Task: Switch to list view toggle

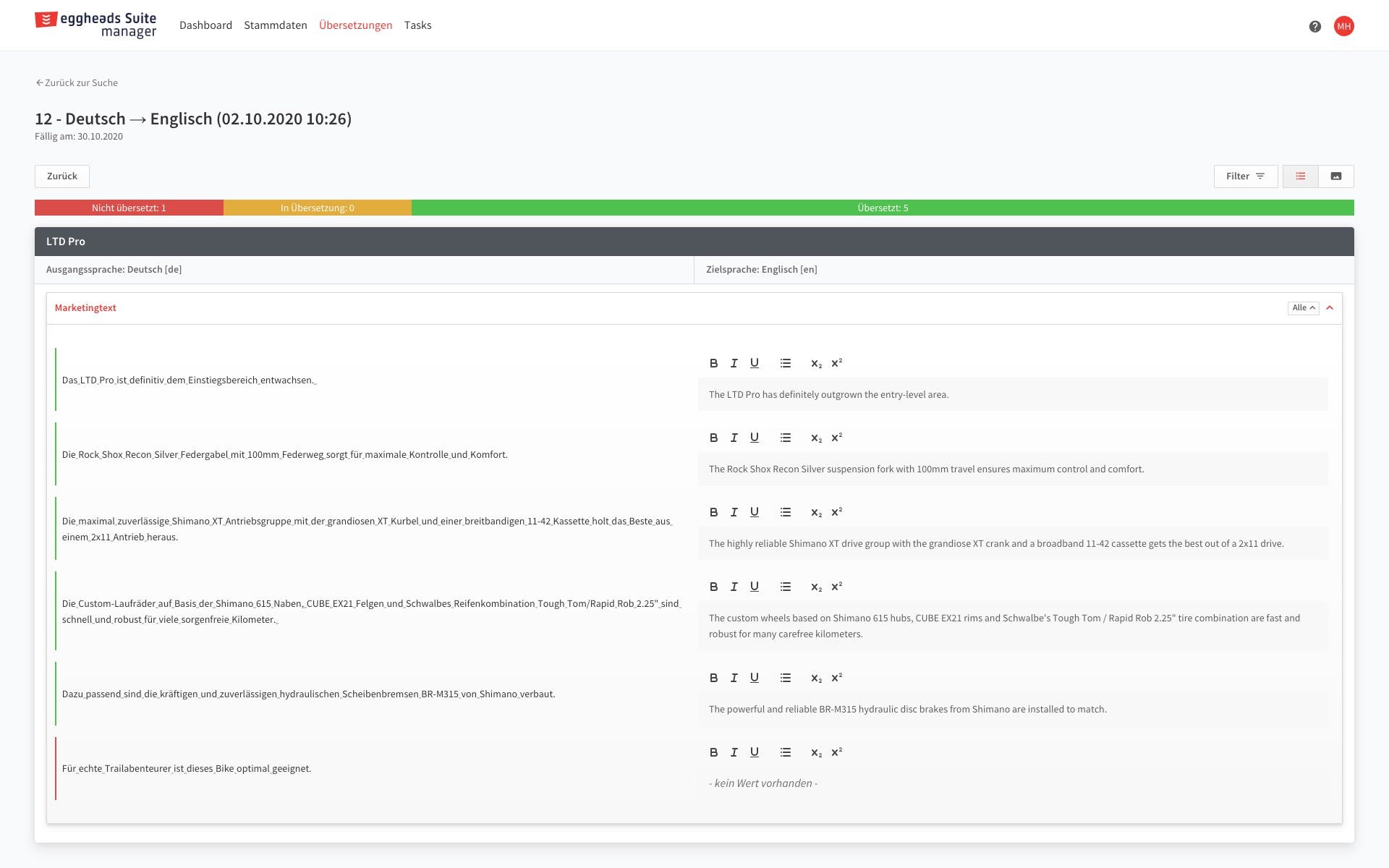Action: point(1300,176)
